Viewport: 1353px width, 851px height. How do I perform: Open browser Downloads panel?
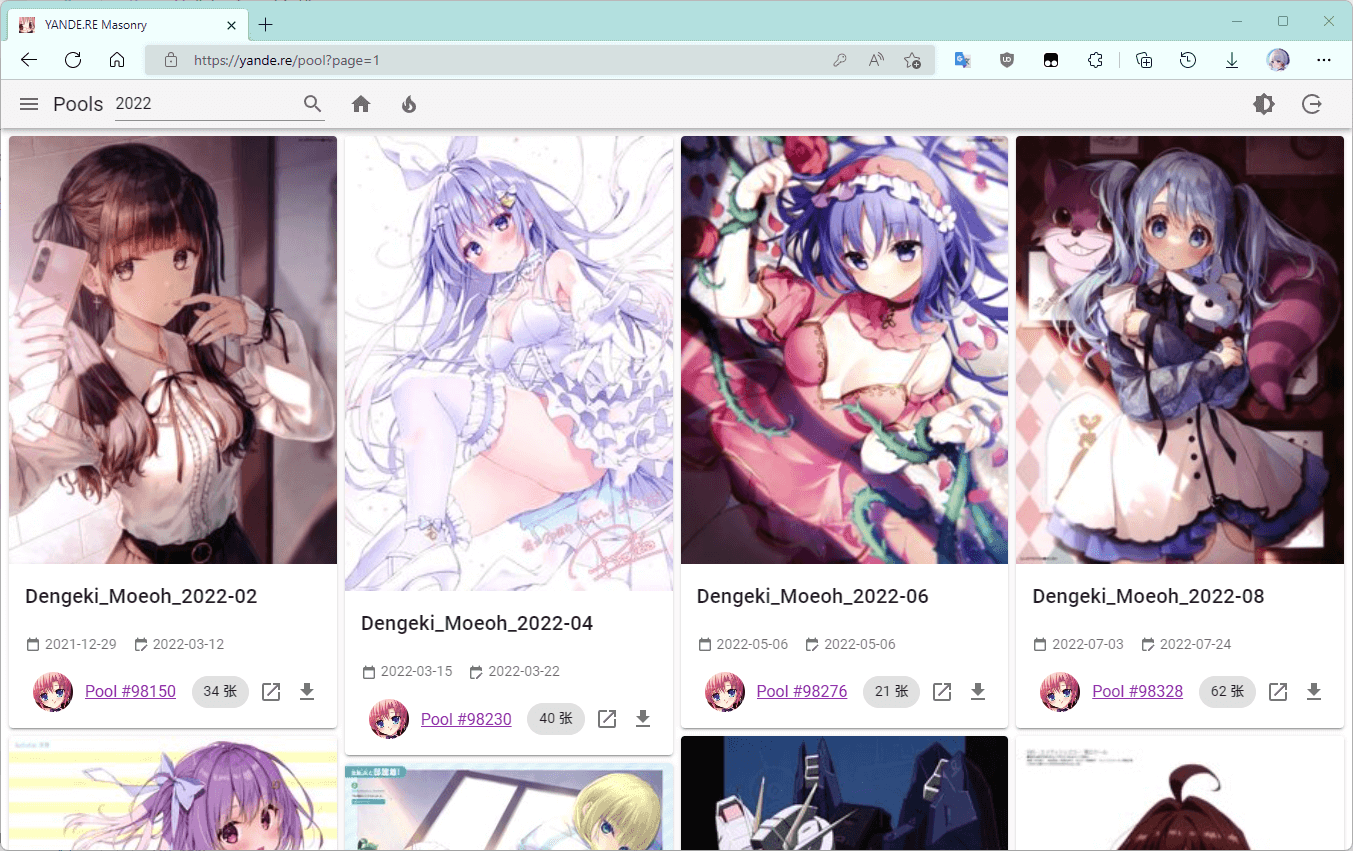1232,60
